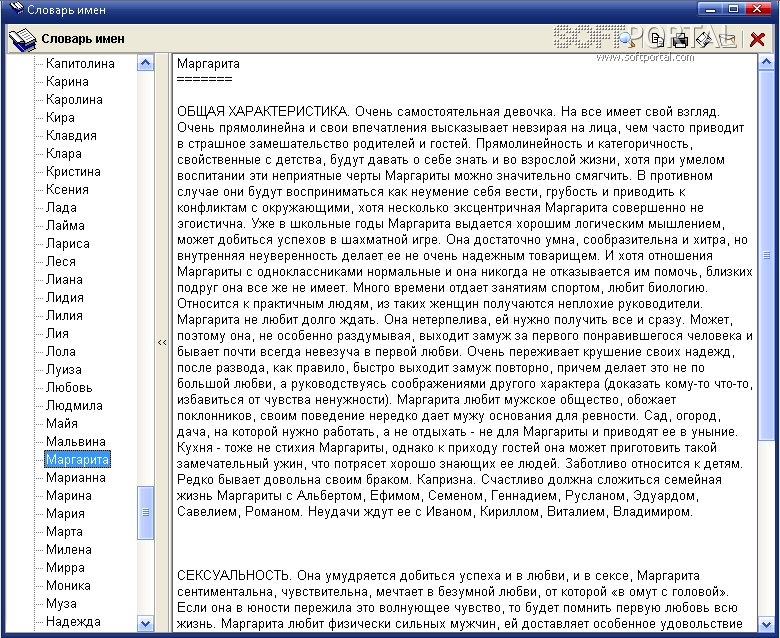The image size is (780, 638).
Task: Select the name Любовь
Action: [69, 387]
